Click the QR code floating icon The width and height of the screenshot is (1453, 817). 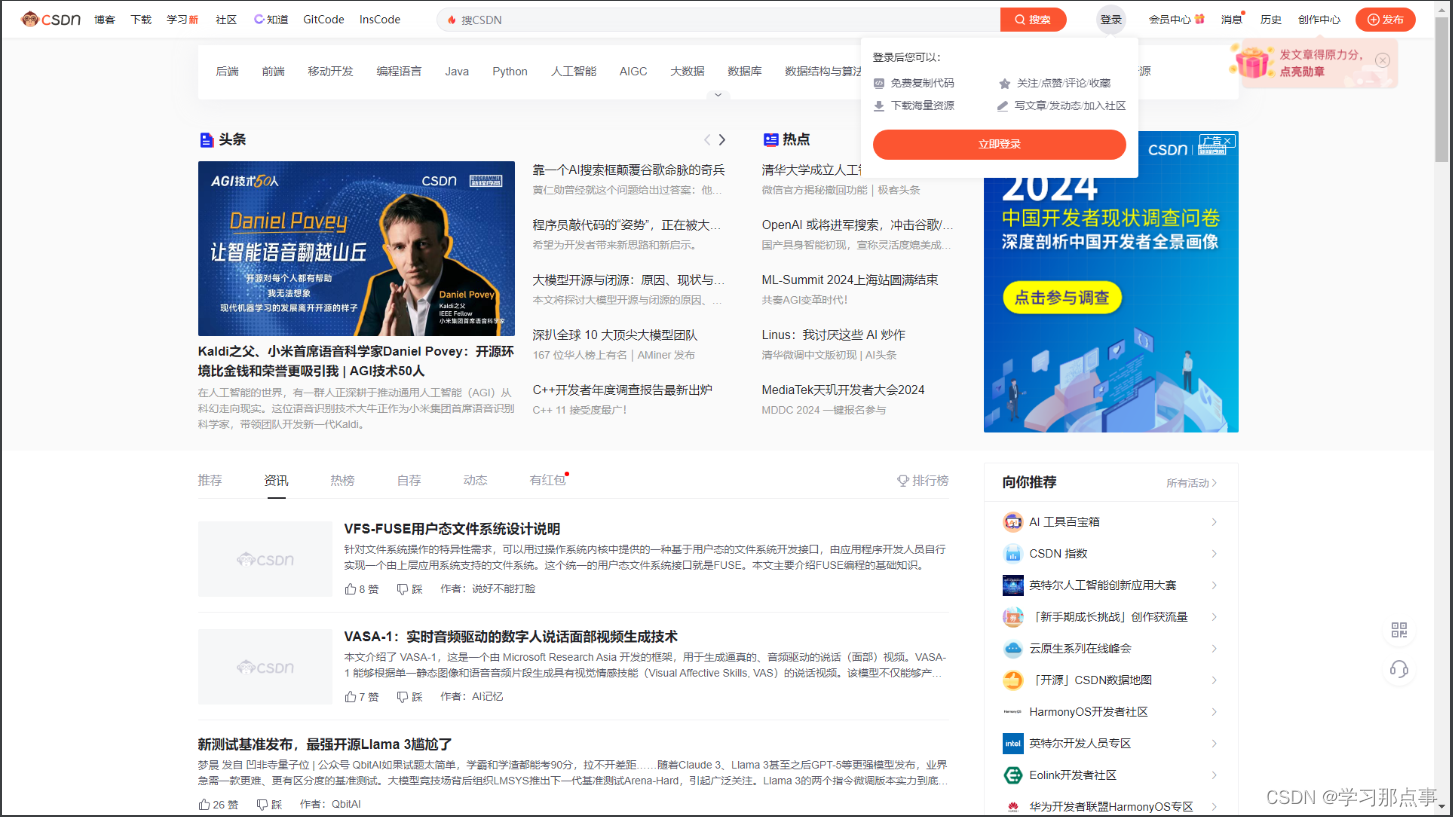(1399, 630)
